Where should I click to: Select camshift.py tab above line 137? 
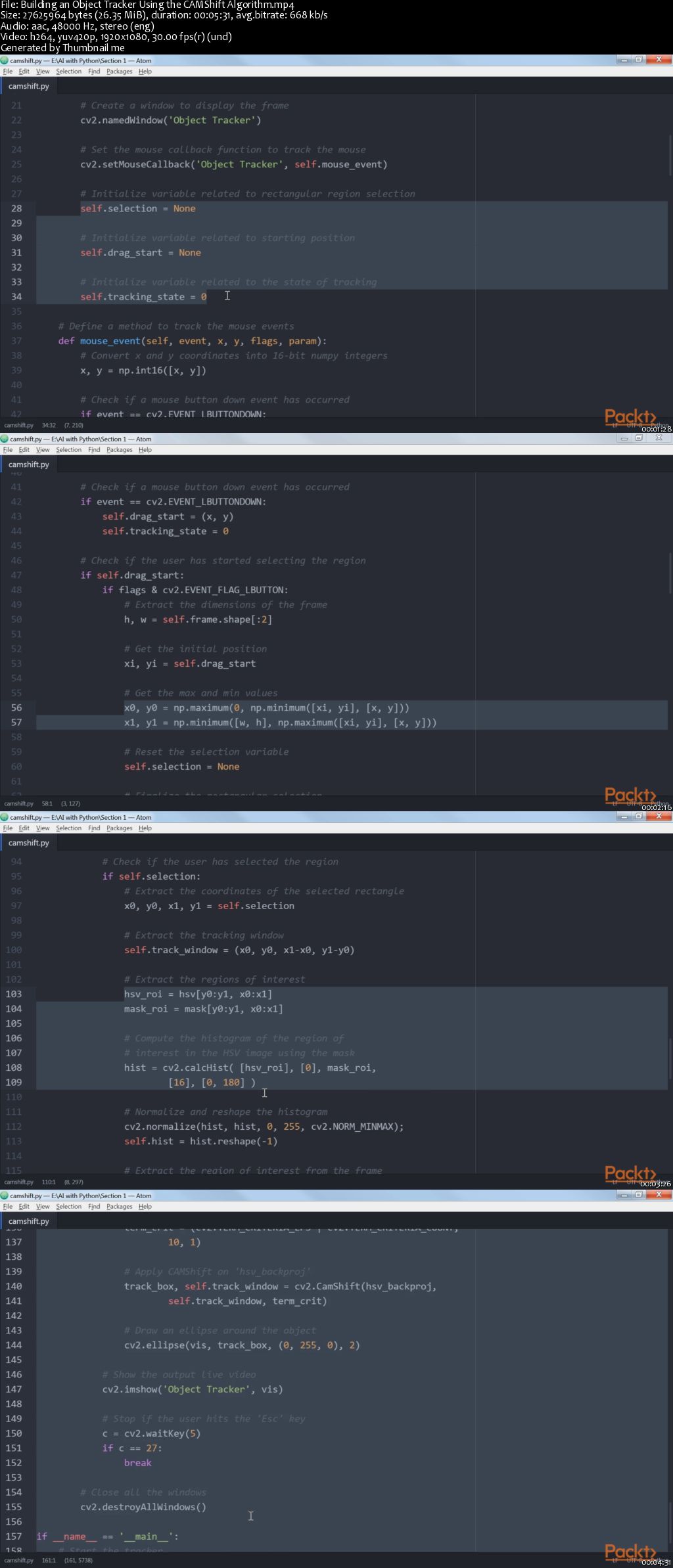[x=29, y=1221]
